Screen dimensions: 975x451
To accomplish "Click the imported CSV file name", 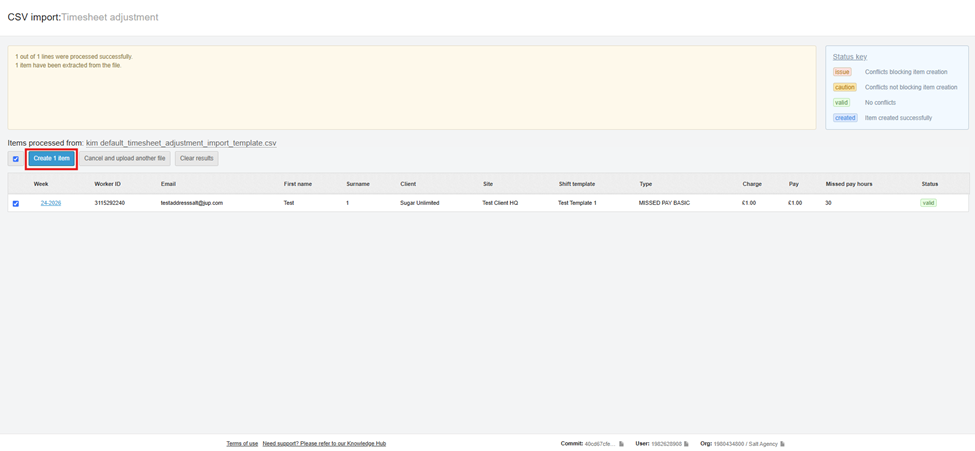I will (181, 143).
